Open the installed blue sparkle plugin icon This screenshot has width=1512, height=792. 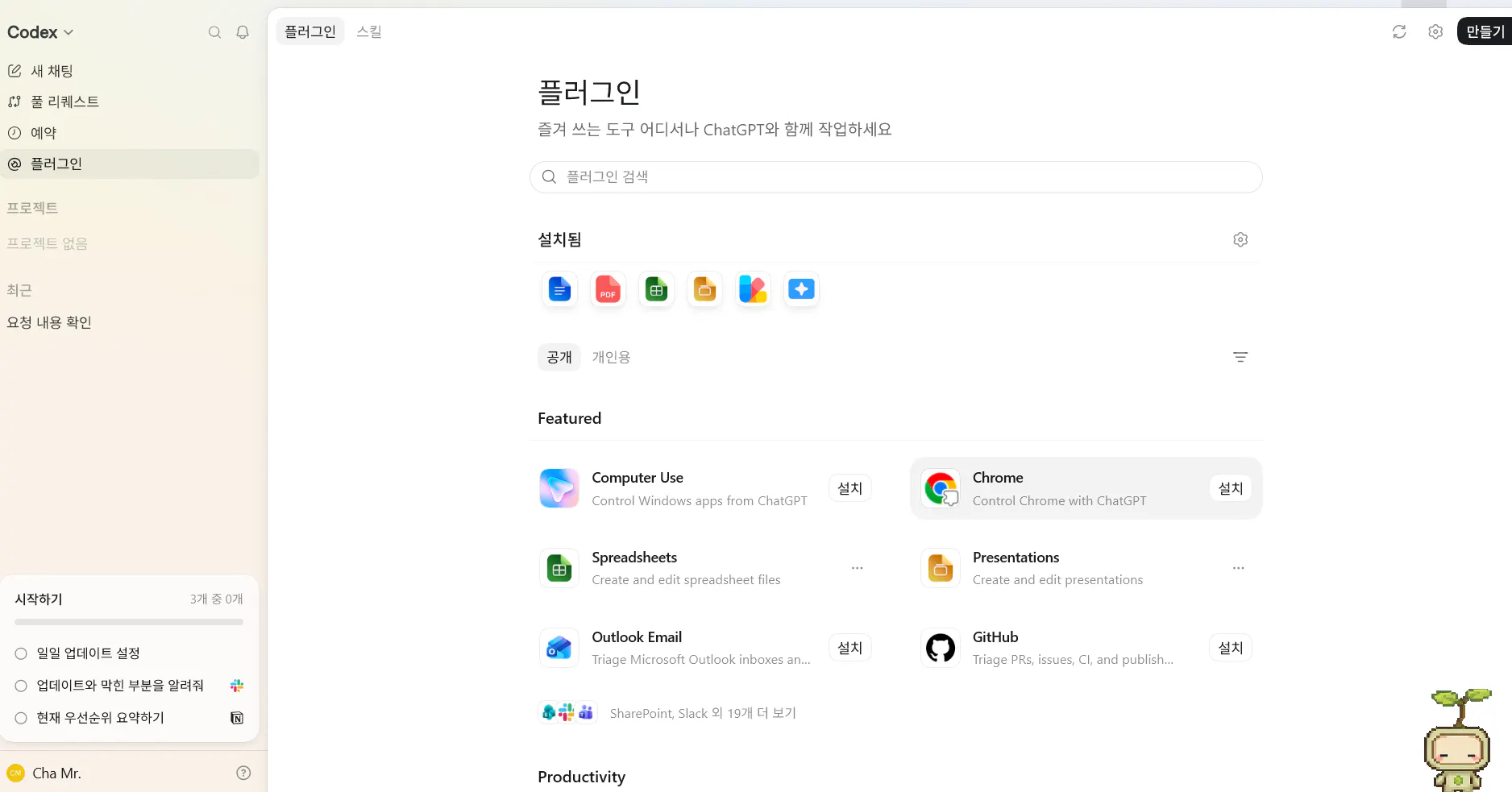(801, 289)
